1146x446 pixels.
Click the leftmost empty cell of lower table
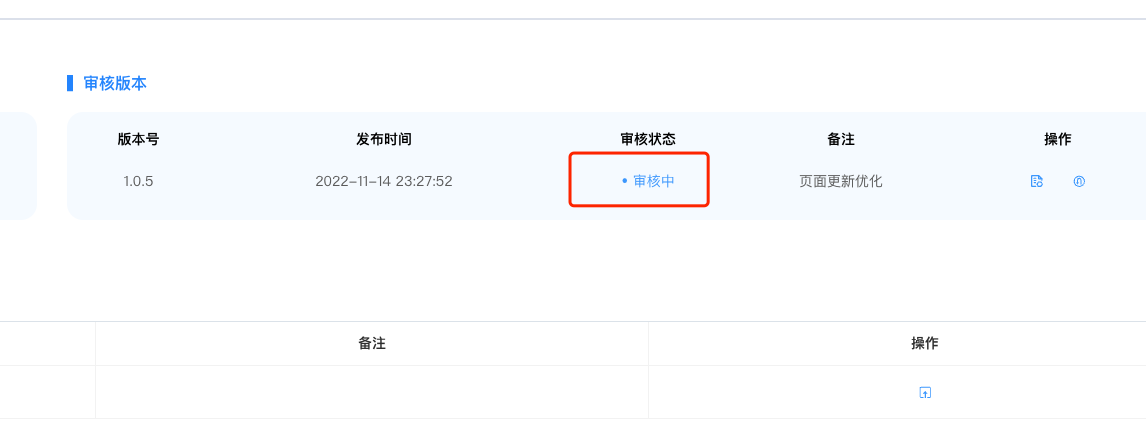coord(48,393)
